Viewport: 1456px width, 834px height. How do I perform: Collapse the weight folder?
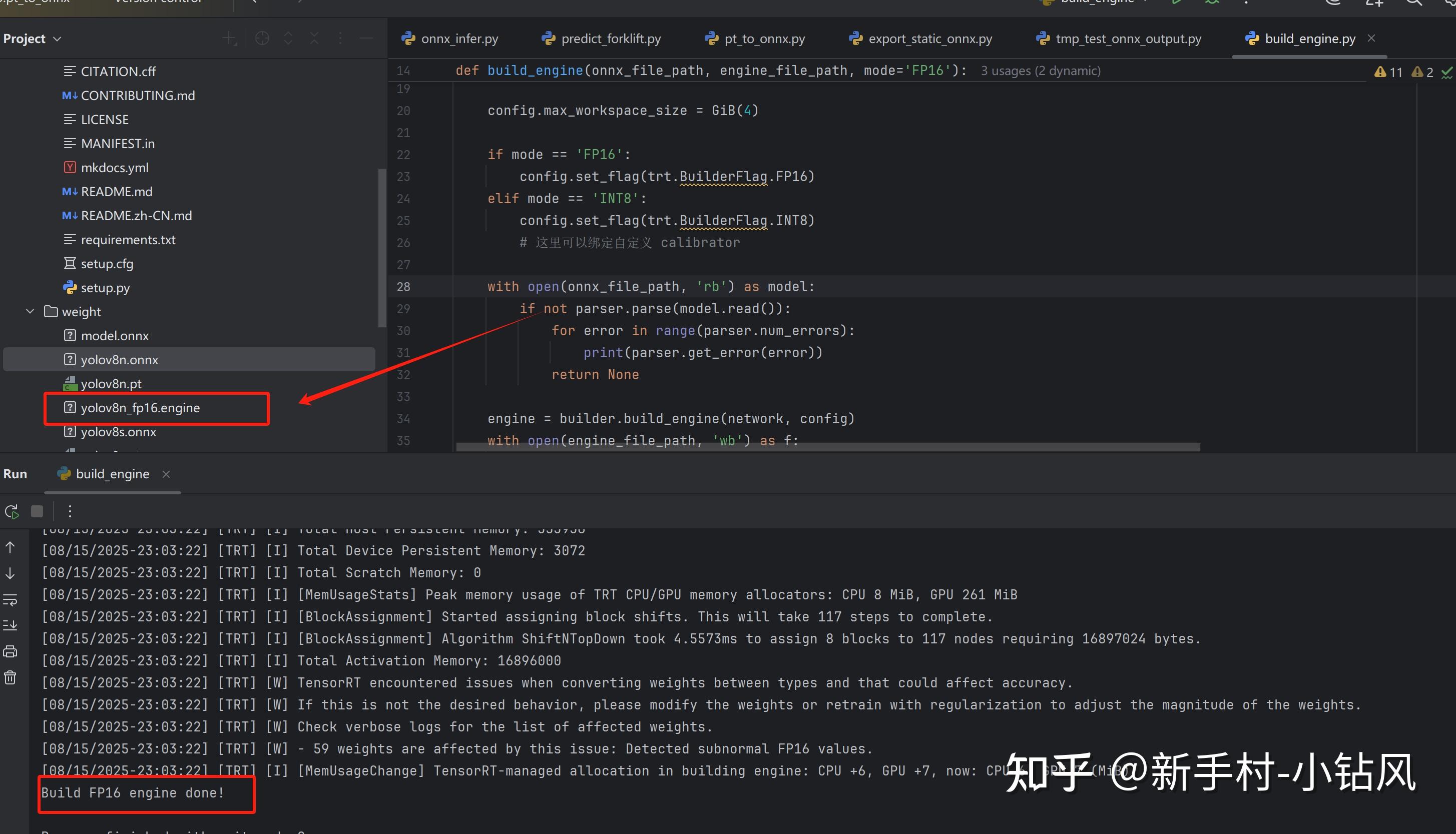(x=31, y=312)
